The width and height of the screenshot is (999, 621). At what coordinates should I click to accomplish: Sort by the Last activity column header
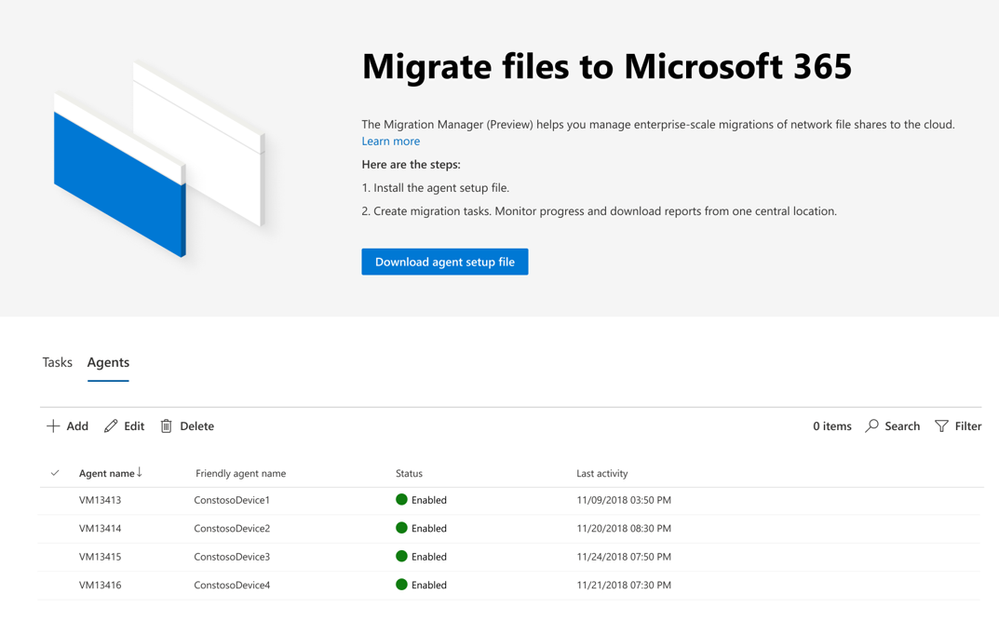[602, 473]
